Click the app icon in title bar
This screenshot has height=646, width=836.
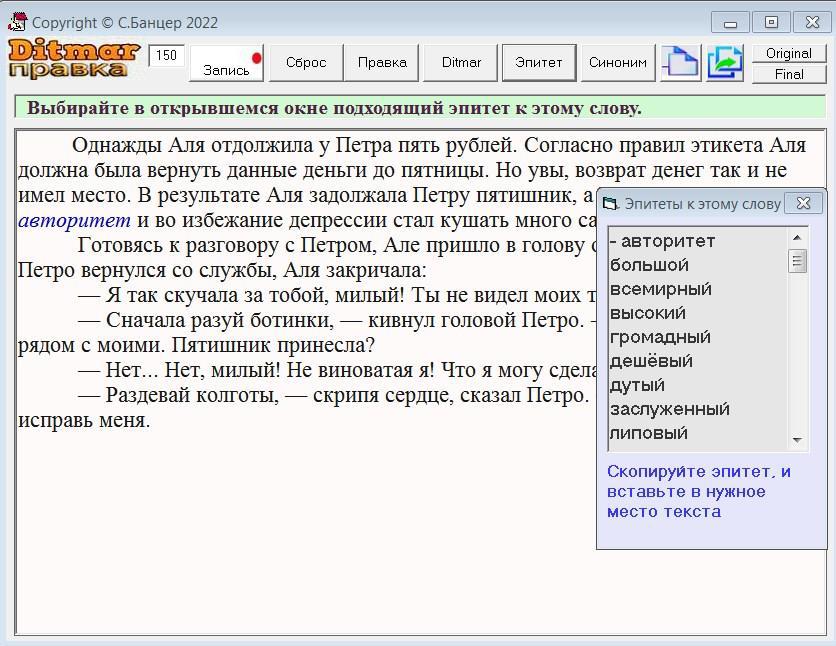coord(17,22)
